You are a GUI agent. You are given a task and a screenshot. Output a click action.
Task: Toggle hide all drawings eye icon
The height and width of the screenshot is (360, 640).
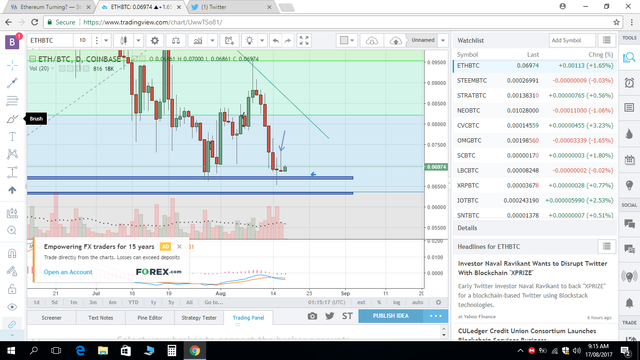click(x=12, y=307)
